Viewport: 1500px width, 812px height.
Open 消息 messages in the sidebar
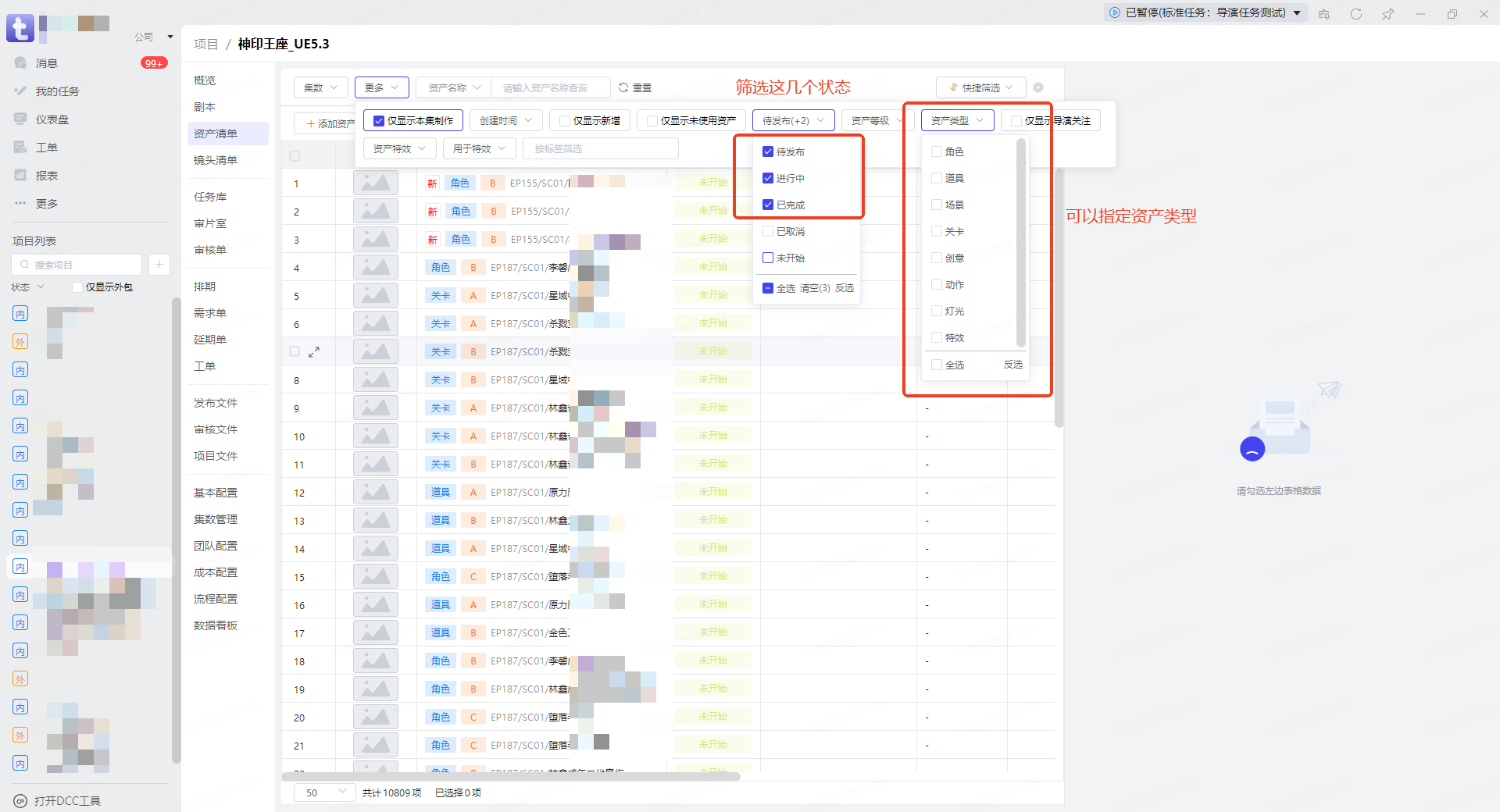(x=47, y=63)
